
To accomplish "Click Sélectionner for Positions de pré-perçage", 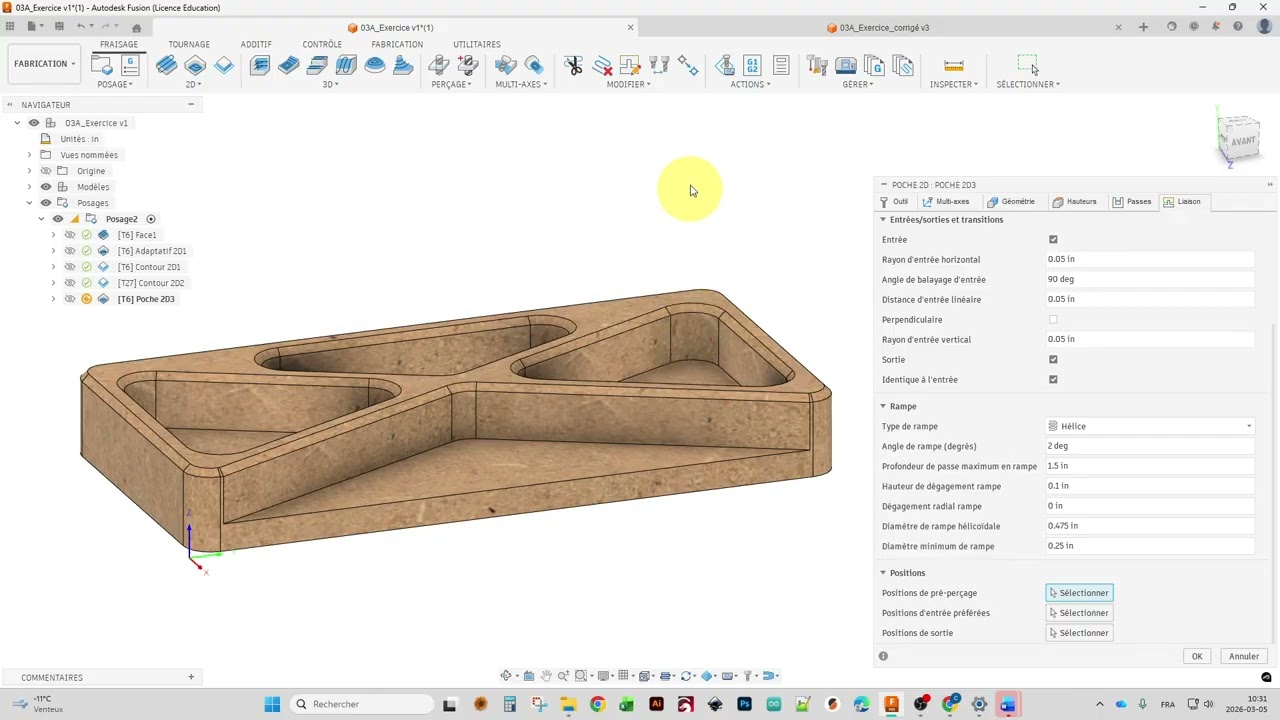I will coord(1079,593).
